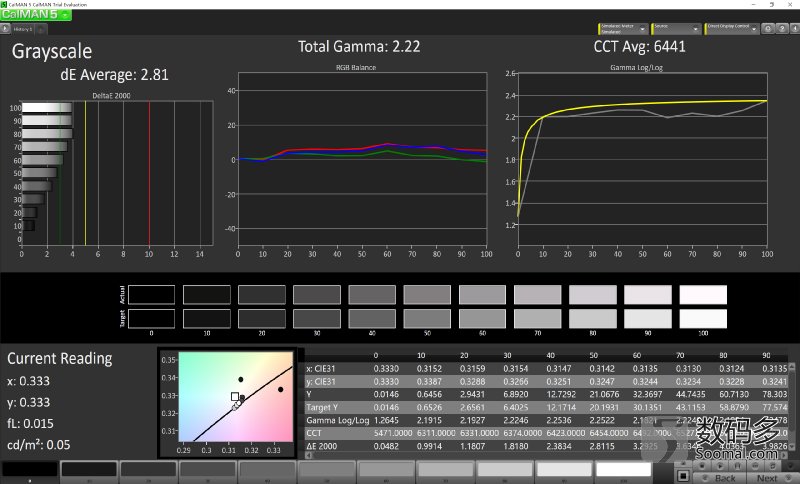Click the Grayscale page title
The height and width of the screenshot is (484, 800).
[x=52, y=51]
